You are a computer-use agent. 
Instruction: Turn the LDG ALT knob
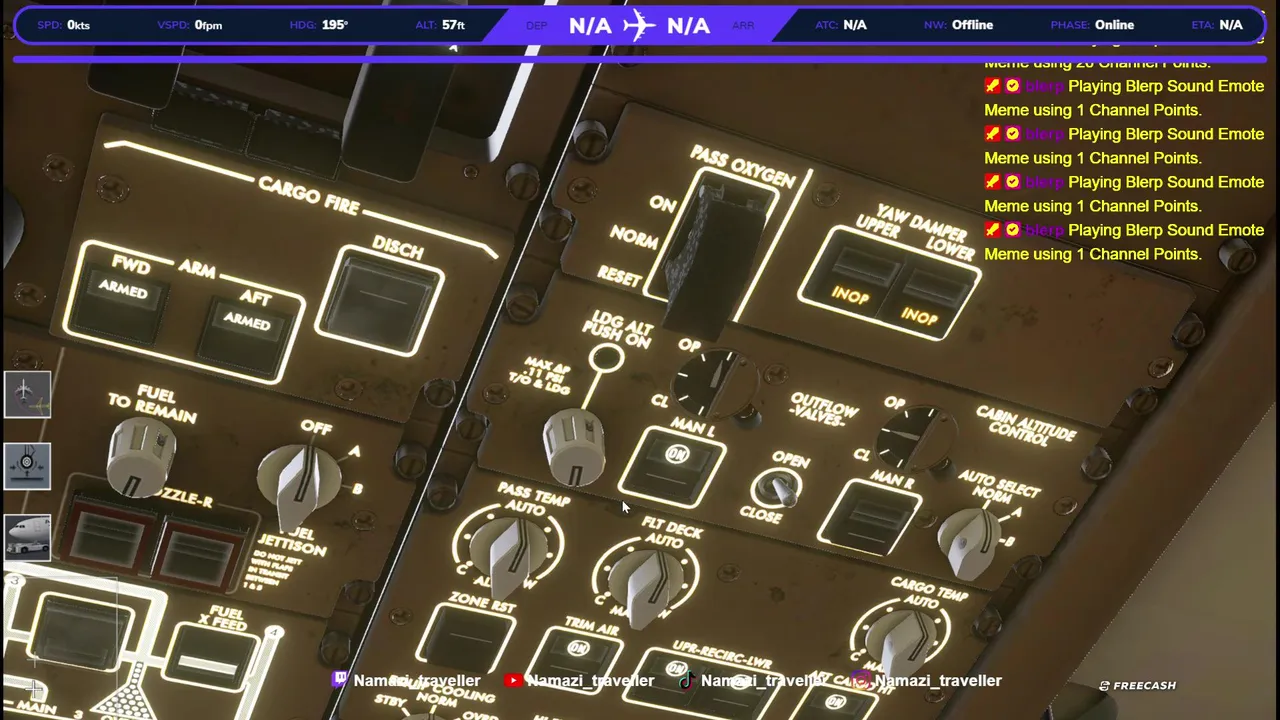(x=573, y=447)
